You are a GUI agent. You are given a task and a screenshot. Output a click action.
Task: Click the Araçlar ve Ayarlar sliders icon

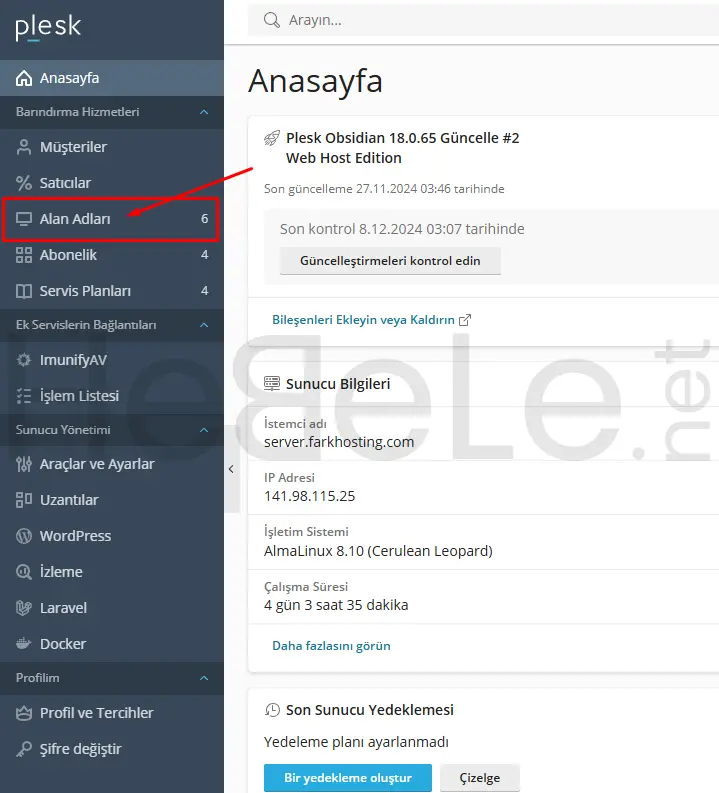(24, 464)
